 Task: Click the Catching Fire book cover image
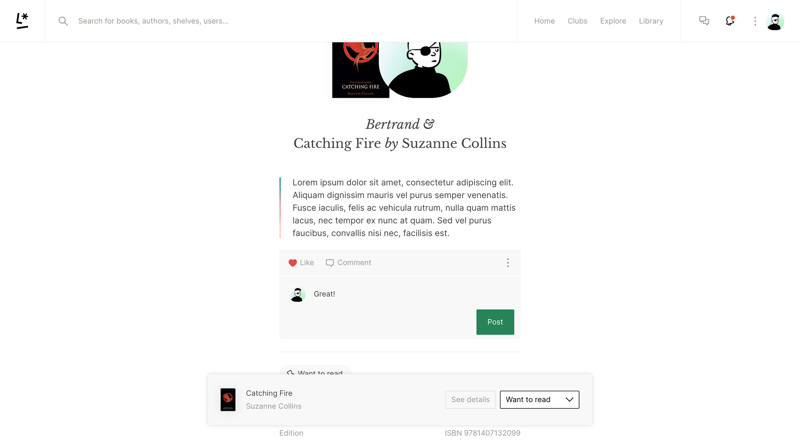coord(360,70)
